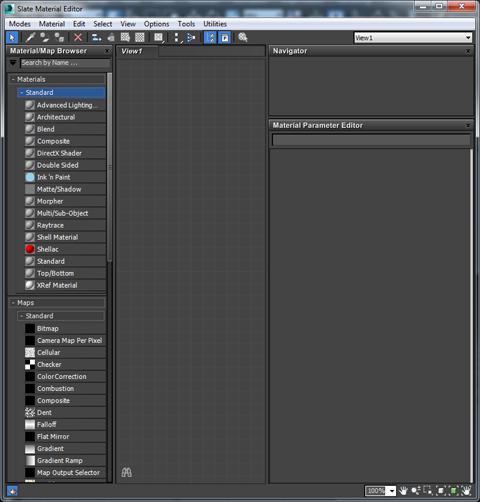
Task: Close the Material/Map Browser panel
Action: coord(107,51)
